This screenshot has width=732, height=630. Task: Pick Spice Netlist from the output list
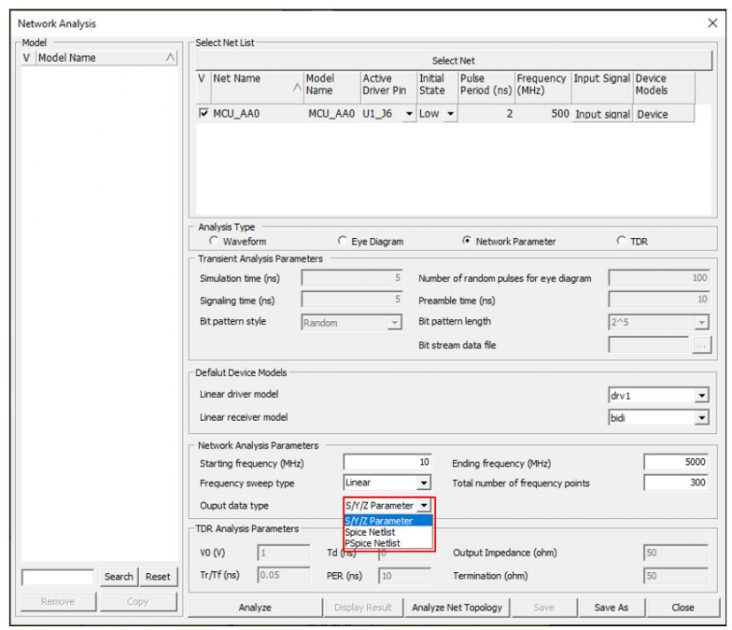(x=370, y=532)
